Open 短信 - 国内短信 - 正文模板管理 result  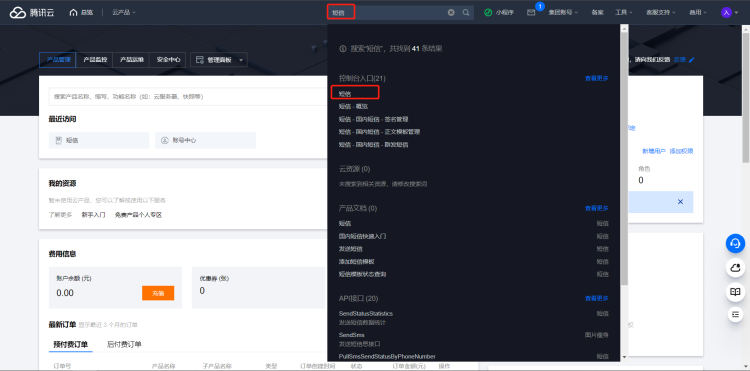point(379,131)
